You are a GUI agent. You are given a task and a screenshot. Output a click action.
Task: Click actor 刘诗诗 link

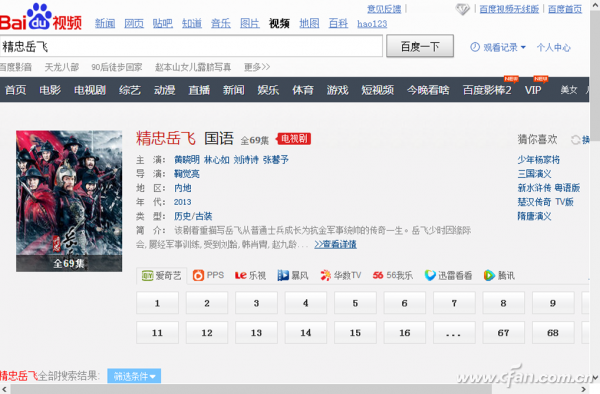(246, 160)
